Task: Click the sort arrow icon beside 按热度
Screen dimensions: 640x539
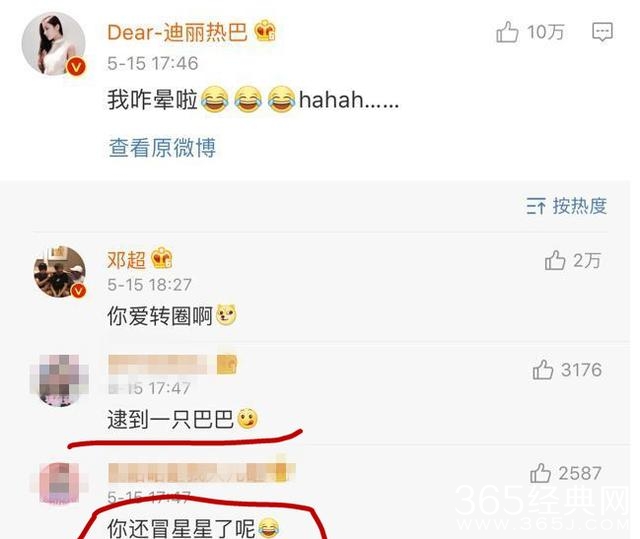Action: (536, 206)
